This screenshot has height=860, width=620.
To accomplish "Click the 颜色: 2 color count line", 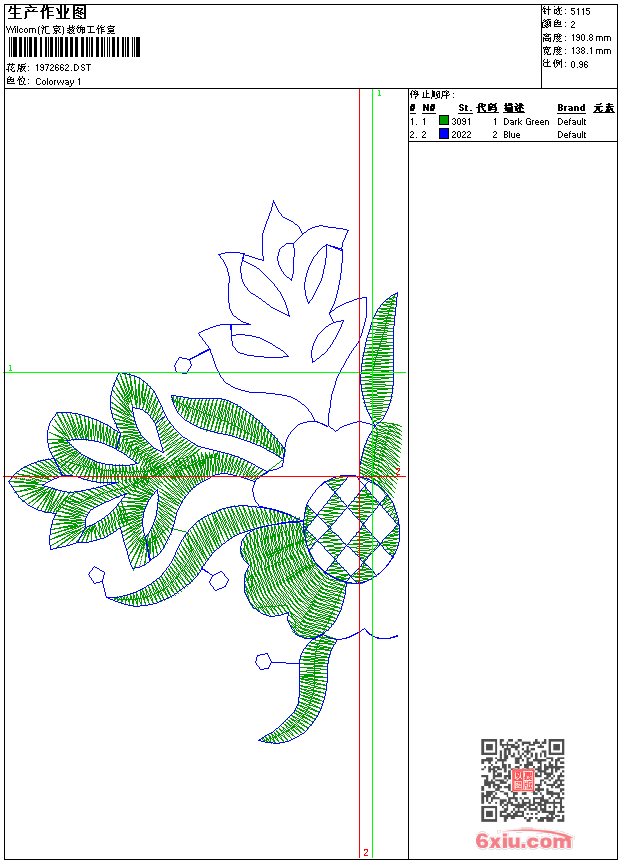I will [x=559, y=24].
